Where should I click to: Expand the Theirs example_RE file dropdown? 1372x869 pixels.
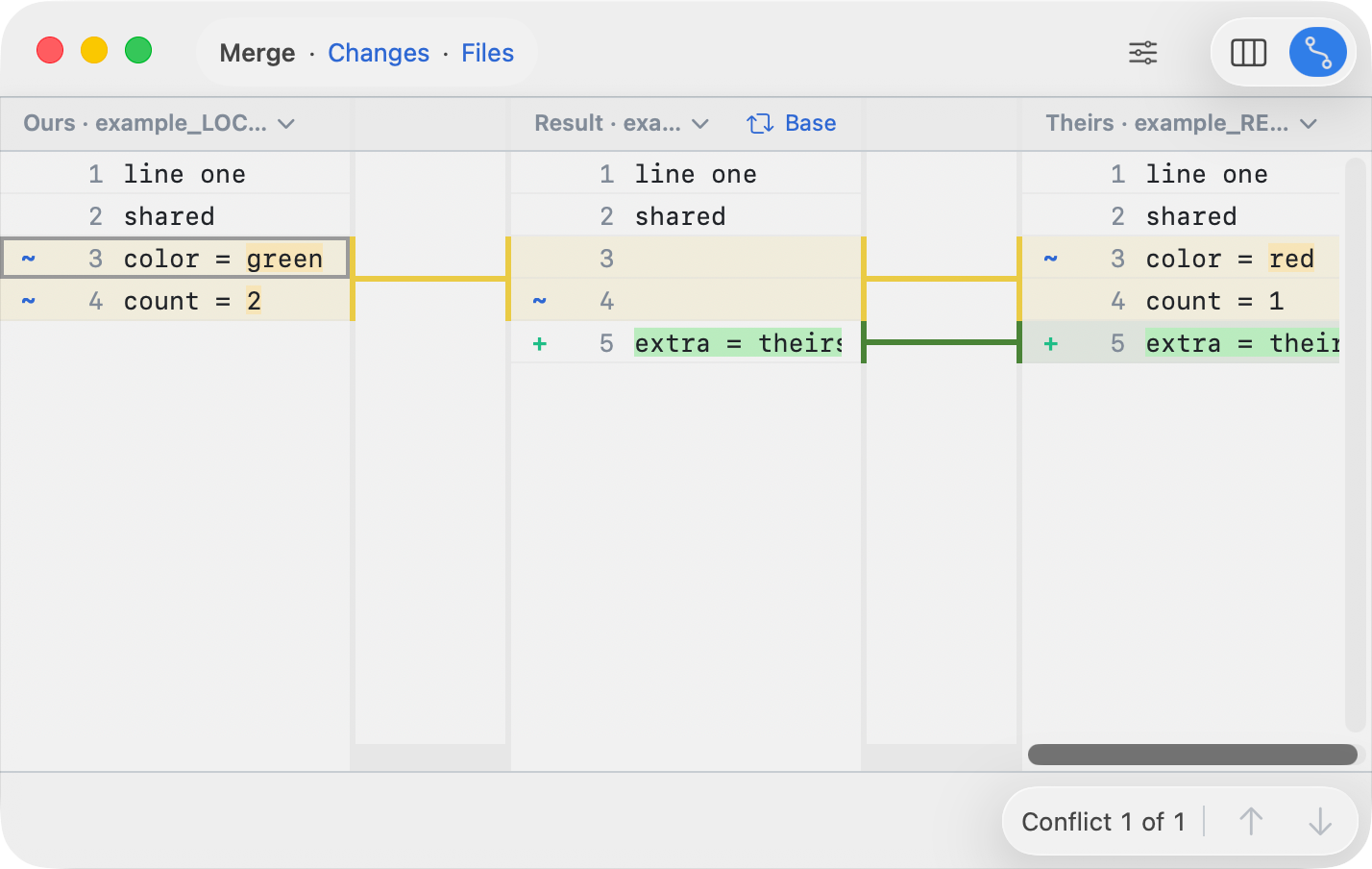click(x=1308, y=124)
